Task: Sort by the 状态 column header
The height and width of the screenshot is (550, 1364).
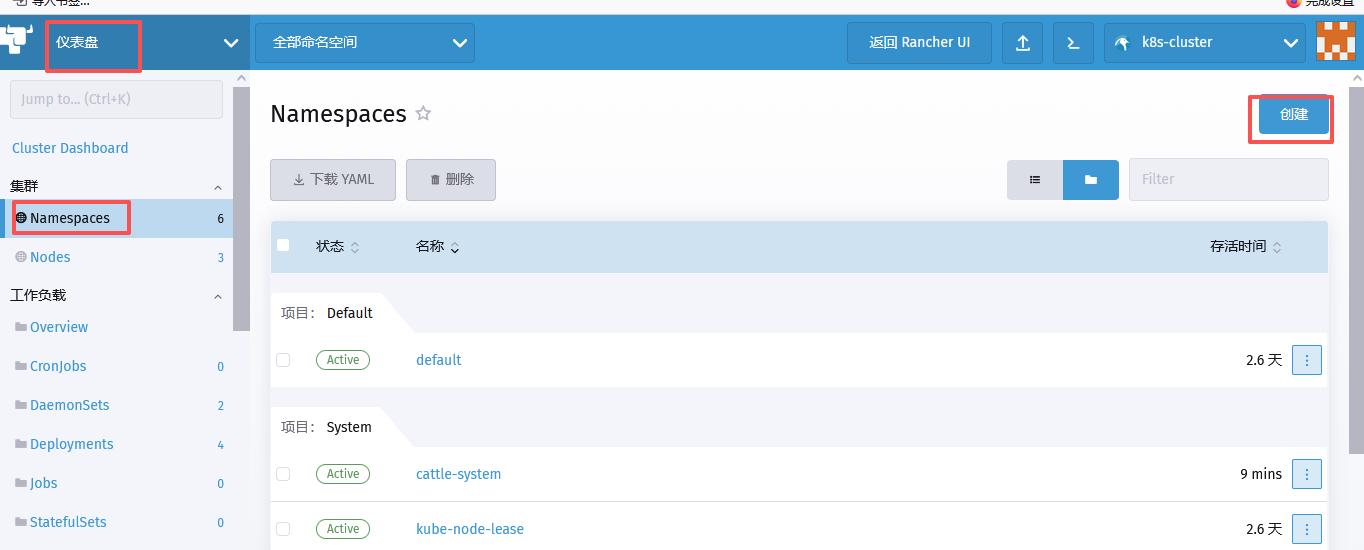Action: click(338, 246)
